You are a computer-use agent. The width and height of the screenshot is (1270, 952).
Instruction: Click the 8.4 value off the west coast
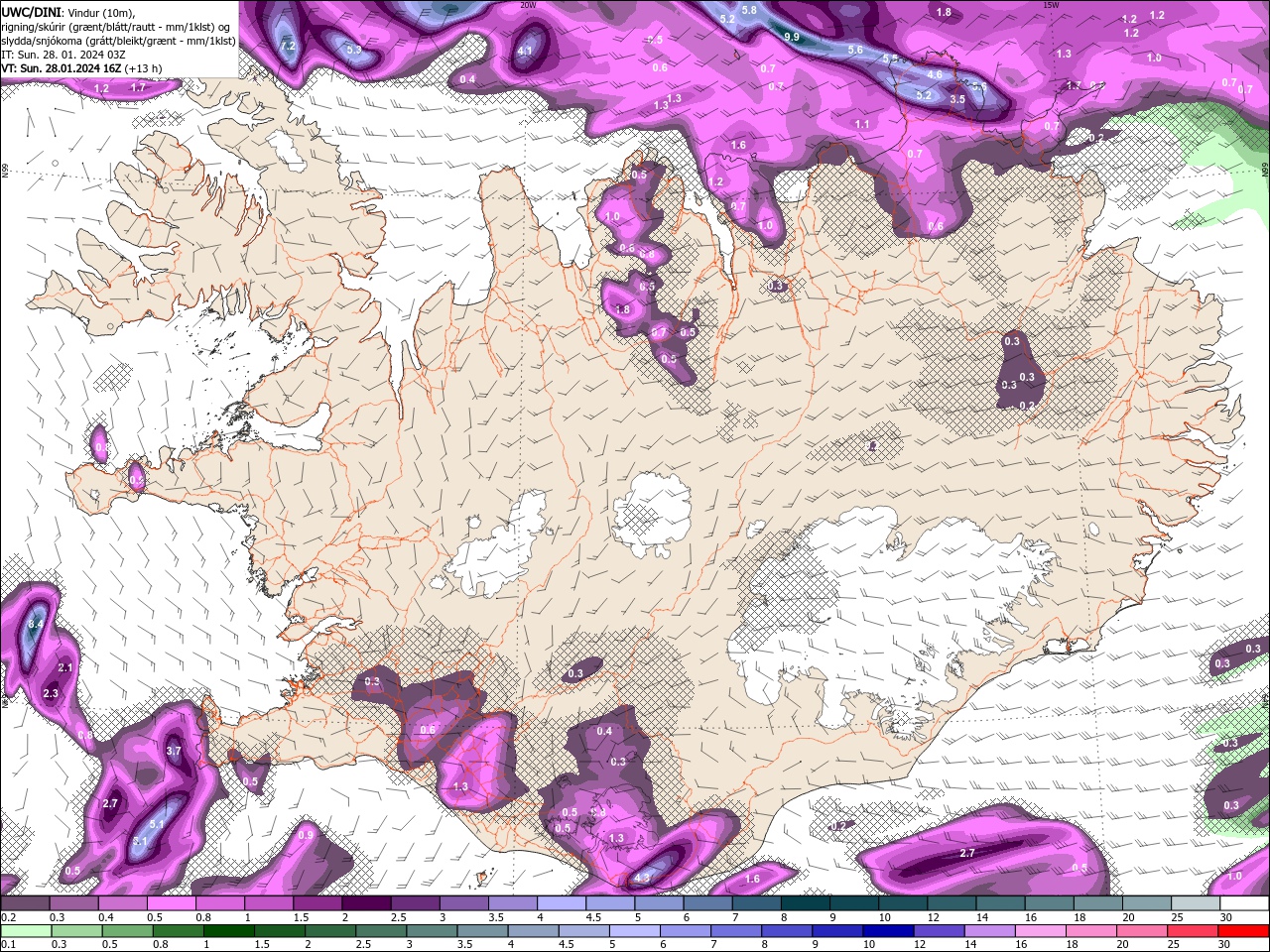point(36,624)
